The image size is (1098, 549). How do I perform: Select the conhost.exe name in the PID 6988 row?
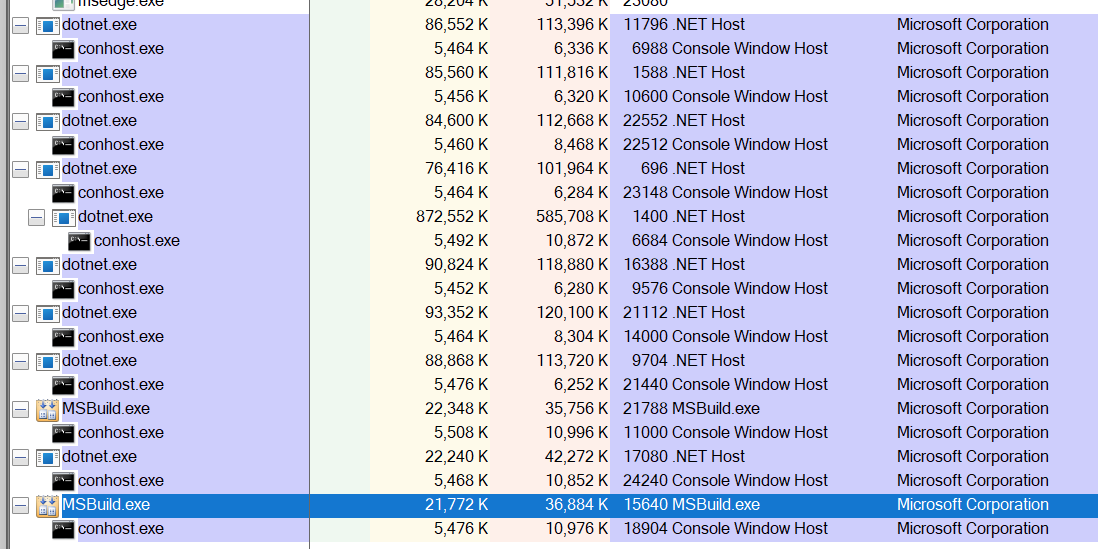[121, 49]
